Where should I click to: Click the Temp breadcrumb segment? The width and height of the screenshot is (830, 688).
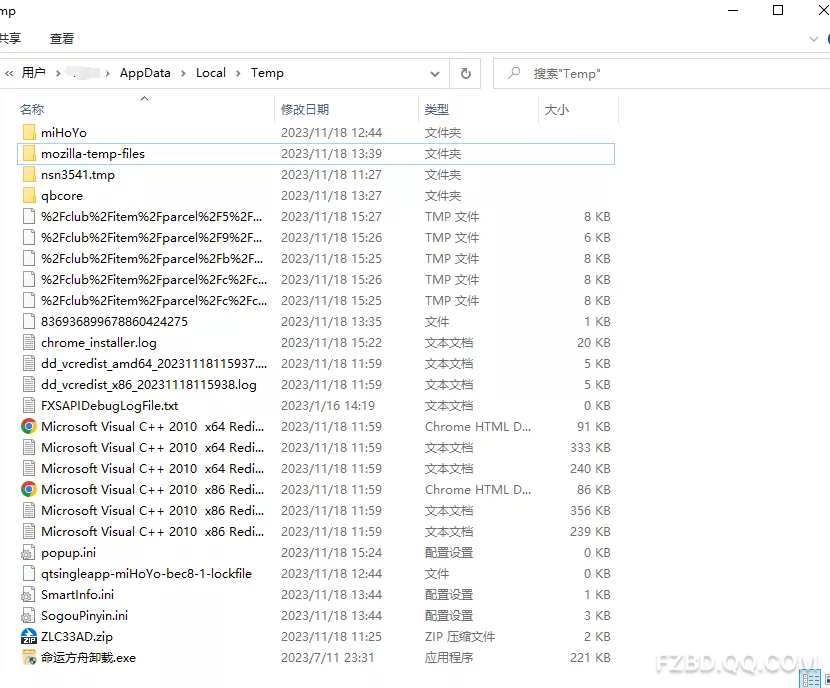[267, 73]
